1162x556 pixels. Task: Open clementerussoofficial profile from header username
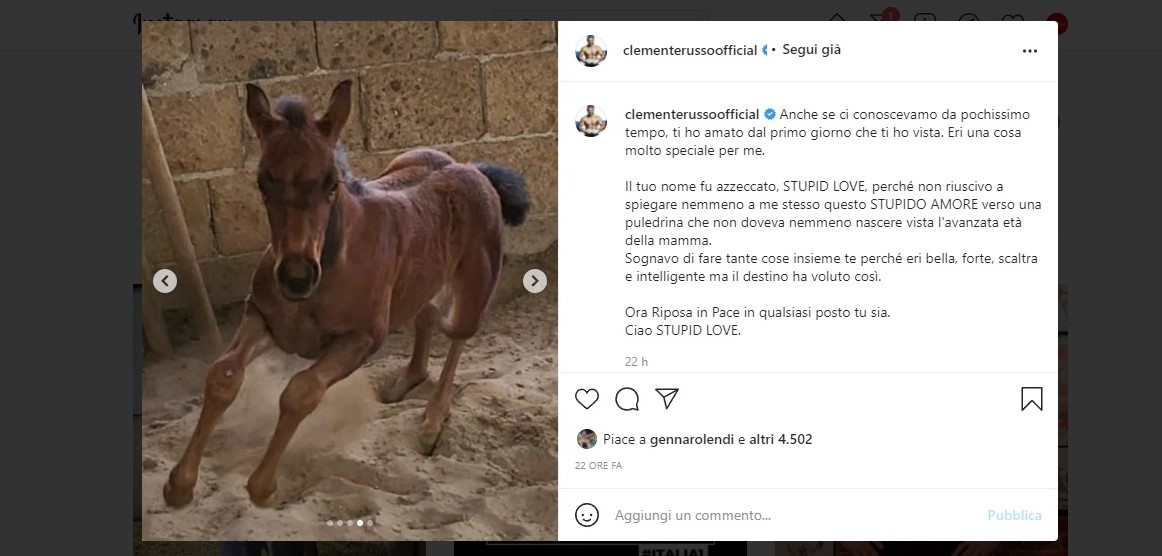pos(690,50)
